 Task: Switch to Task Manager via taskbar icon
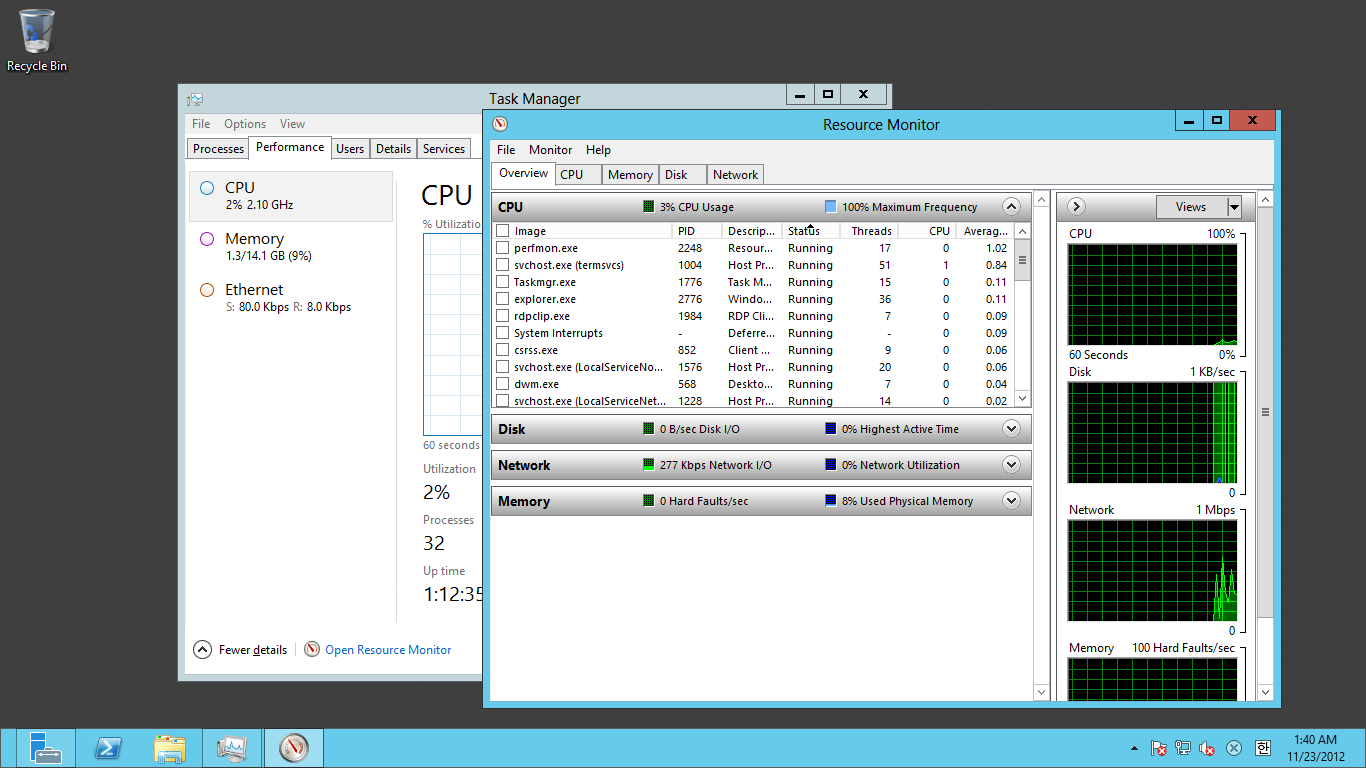[x=232, y=748]
